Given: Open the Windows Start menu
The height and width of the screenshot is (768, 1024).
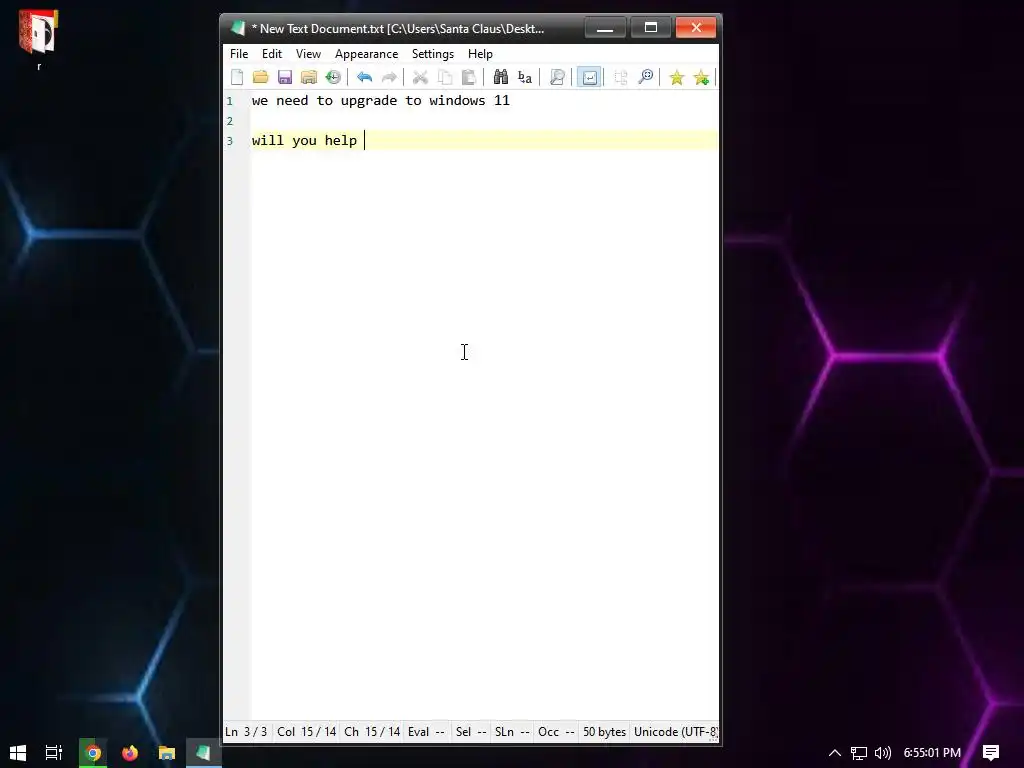Looking at the screenshot, I should coord(18,753).
